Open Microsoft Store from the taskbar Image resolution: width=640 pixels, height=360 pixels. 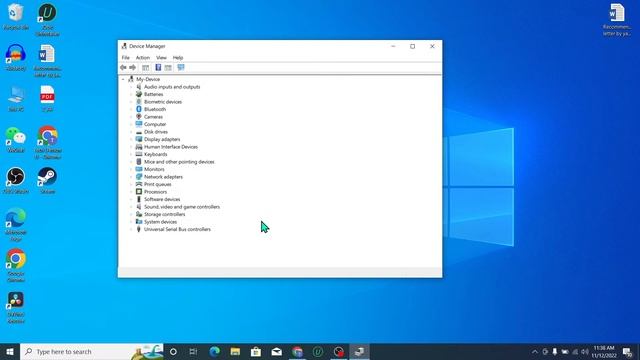tap(256, 351)
